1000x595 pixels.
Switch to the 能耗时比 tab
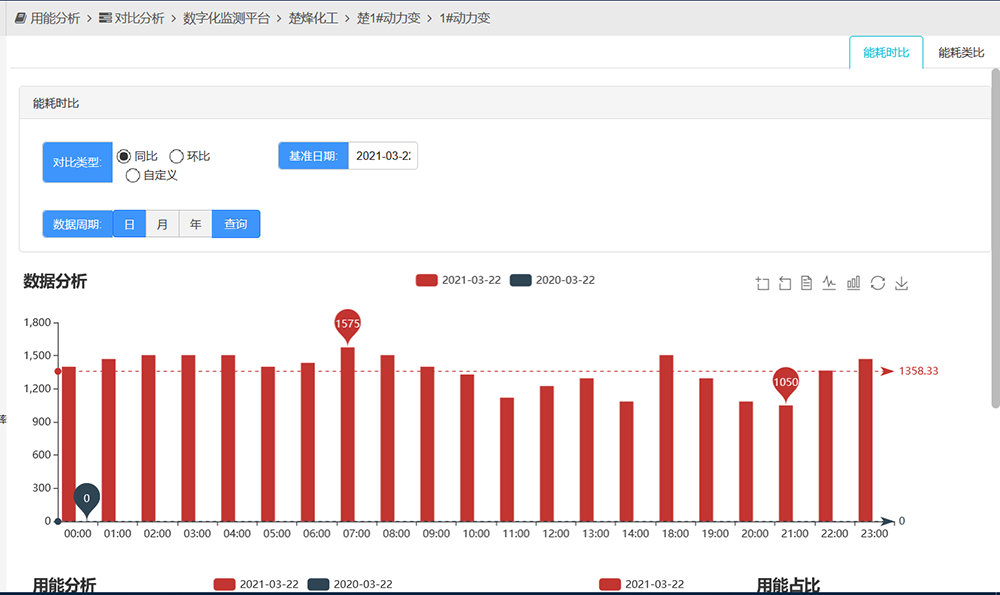point(886,53)
